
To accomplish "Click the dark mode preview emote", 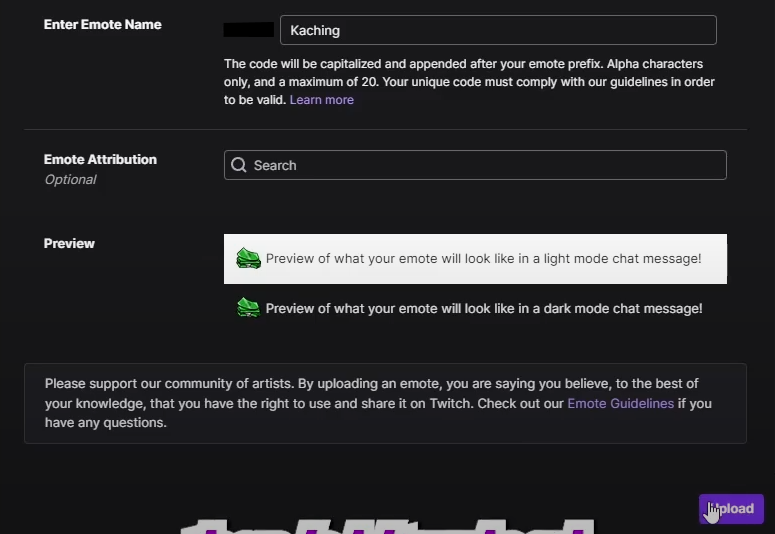I will 248,308.
